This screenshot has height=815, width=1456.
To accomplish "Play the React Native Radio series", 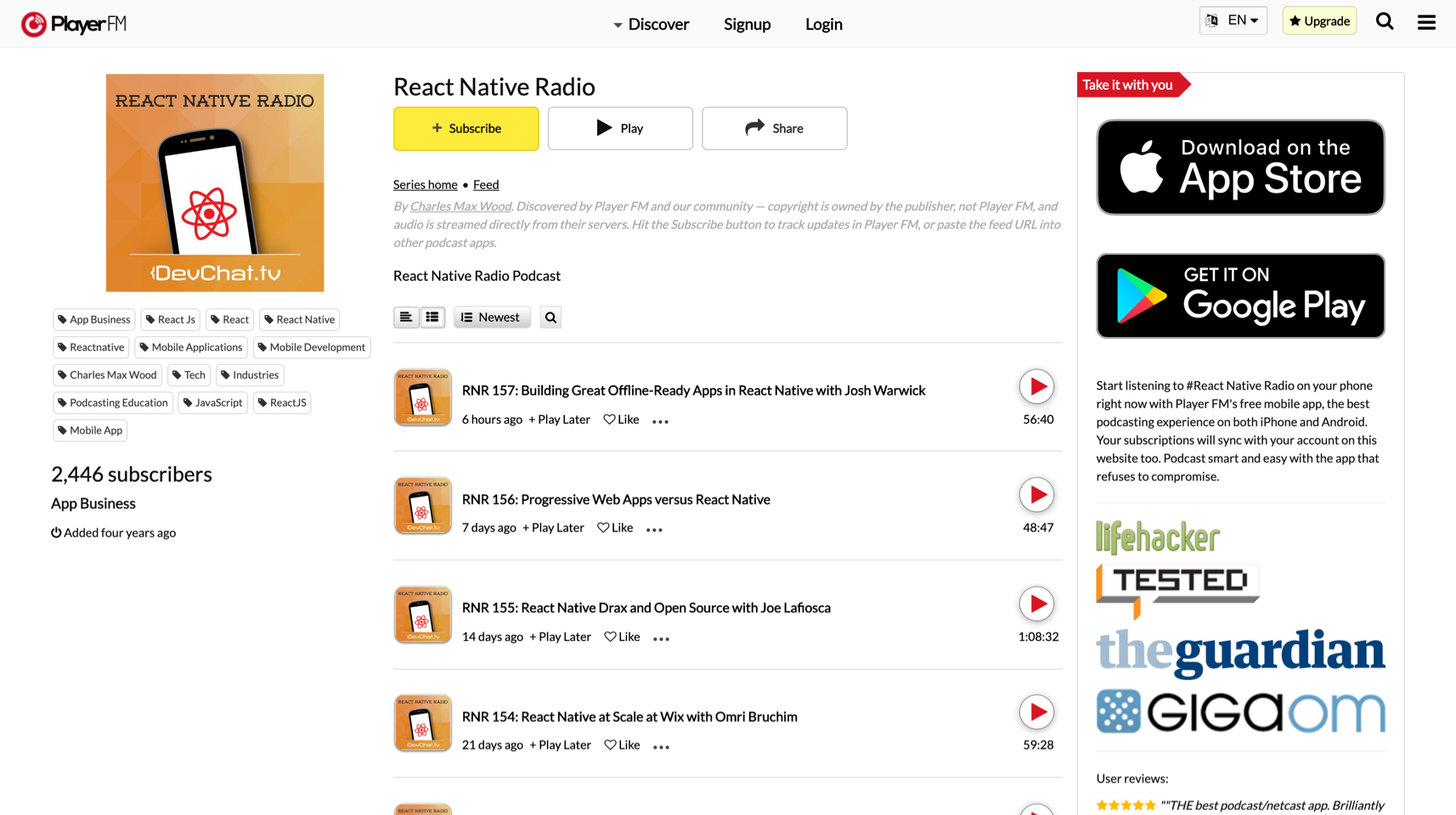I will 620,128.
